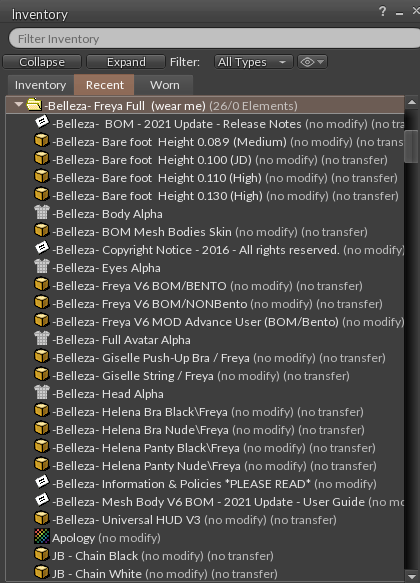Image resolution: width=420 pixels, height=583 pixels.
Task: Click the Body Alpha shirt icon
Action: pyautogui.click(x=42, y=212)
